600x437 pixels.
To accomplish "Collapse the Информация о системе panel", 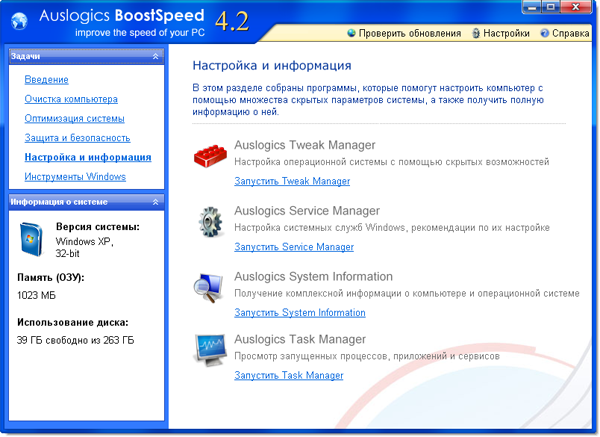I will (155, 202).
